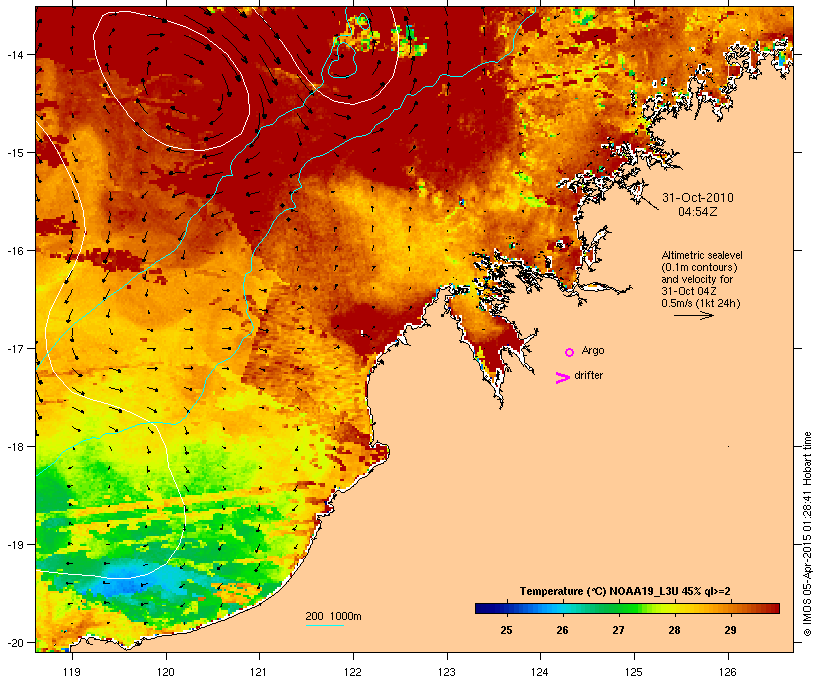The height and width of the screenshot is (680, 820).
Task: Click the longitude axis label 121
Action: [259, 672]
